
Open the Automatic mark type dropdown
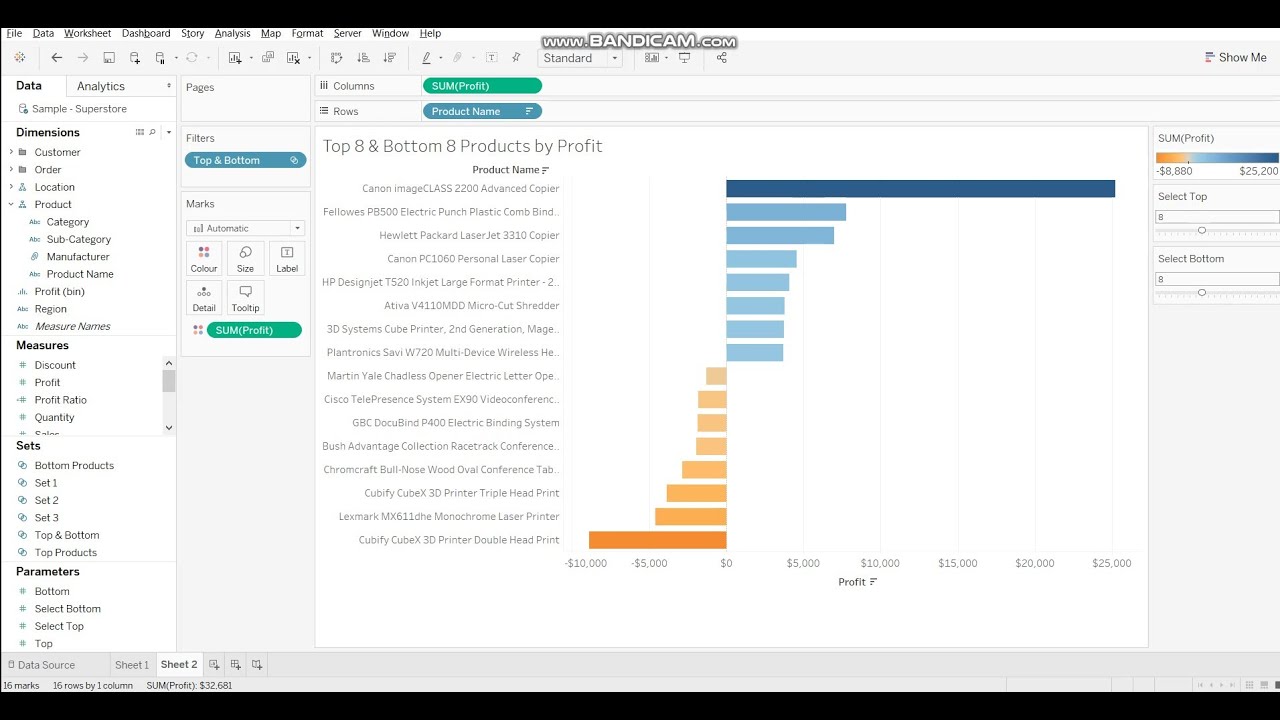coord(245,228)
